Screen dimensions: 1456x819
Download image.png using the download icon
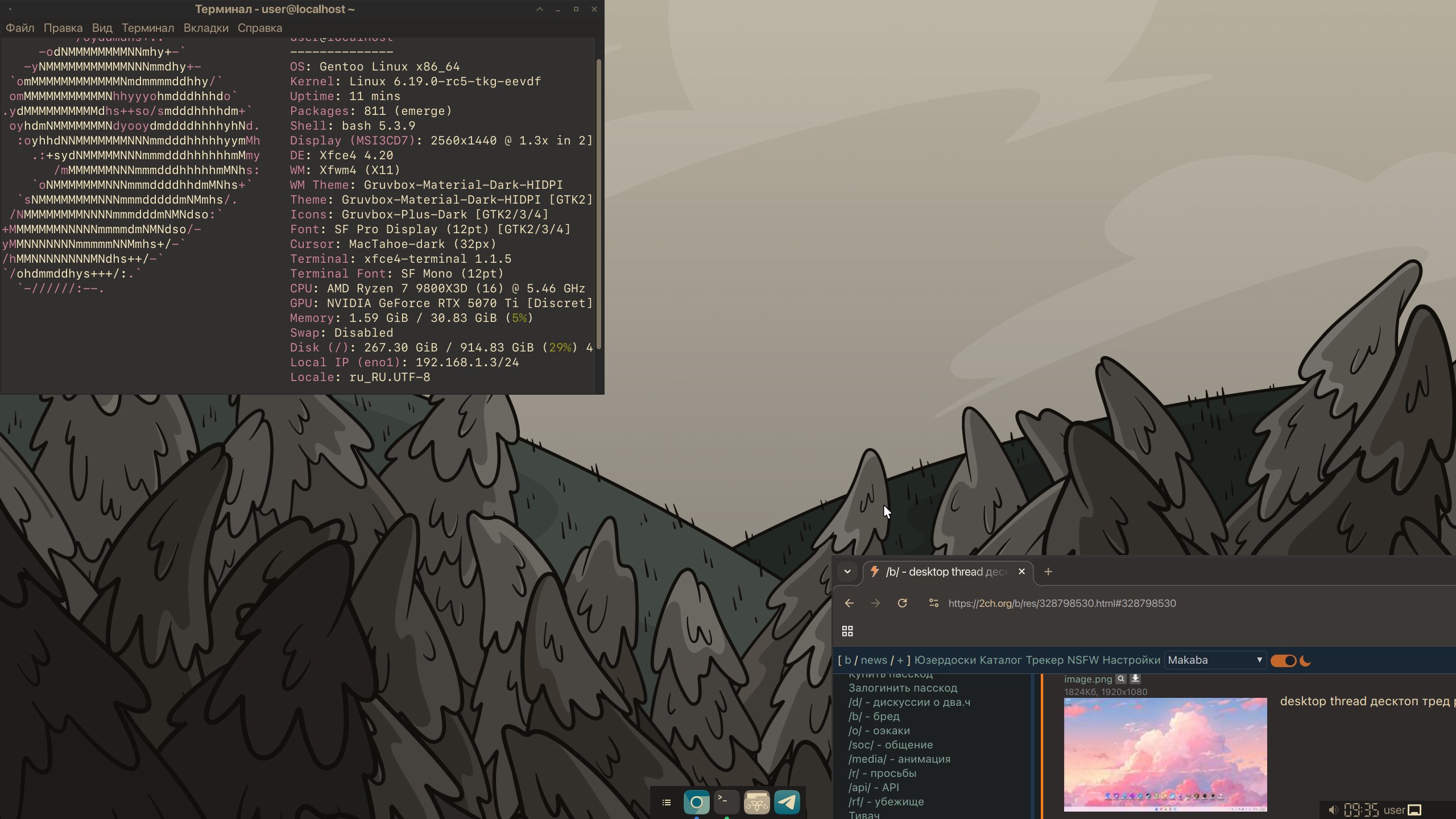(1135, 679)
